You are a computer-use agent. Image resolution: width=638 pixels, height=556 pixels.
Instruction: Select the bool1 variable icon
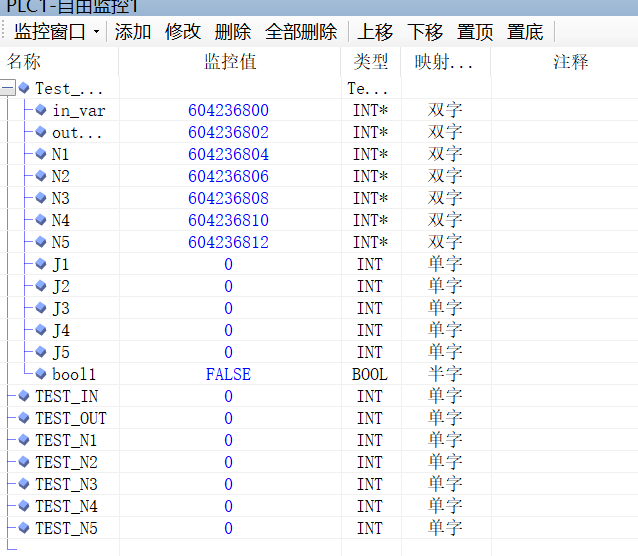[x=41, y=374]
